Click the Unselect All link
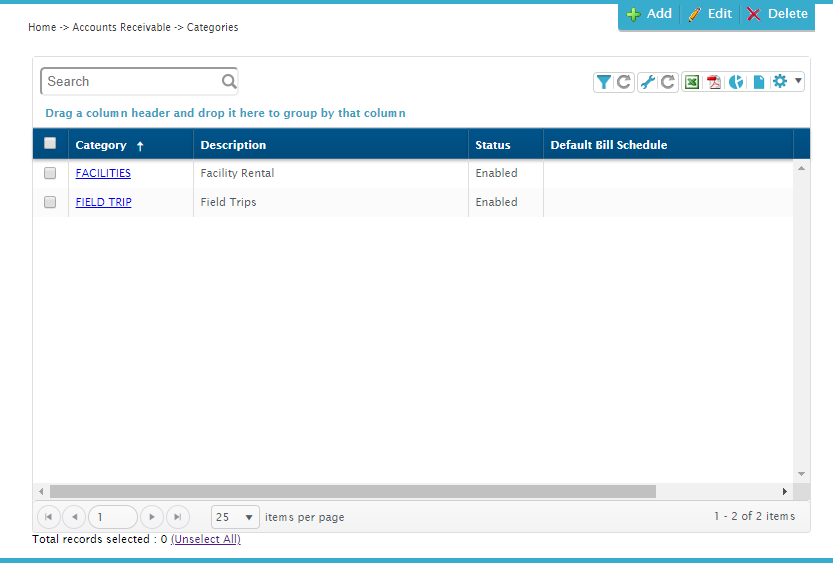833x563 pixels. click(x=205, y=540)
